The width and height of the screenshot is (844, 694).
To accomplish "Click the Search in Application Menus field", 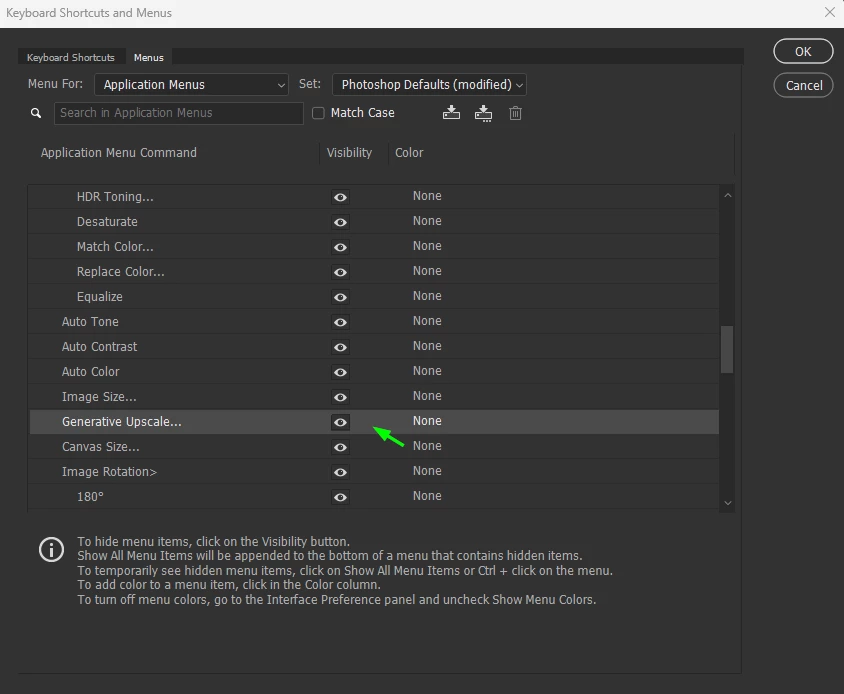I will [x=179, y=113].
